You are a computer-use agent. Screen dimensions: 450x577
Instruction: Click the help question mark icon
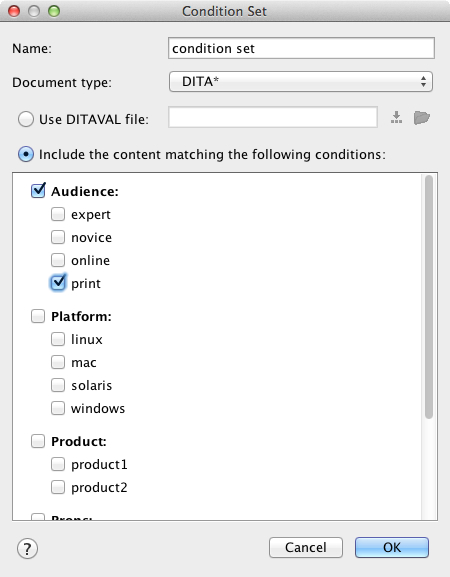pyautogui.click(x=27, y=548)
